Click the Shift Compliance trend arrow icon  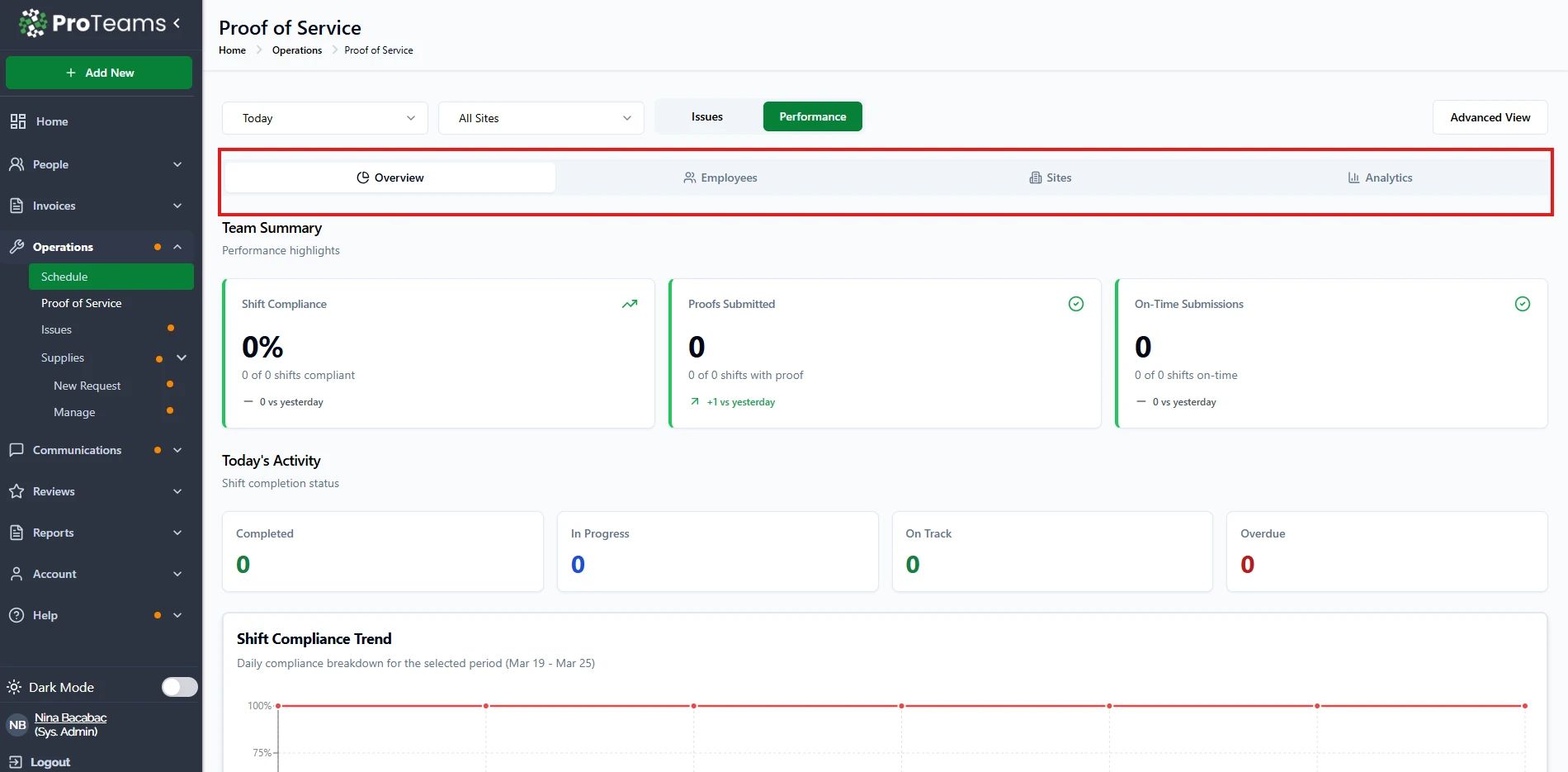coord(630,304)
